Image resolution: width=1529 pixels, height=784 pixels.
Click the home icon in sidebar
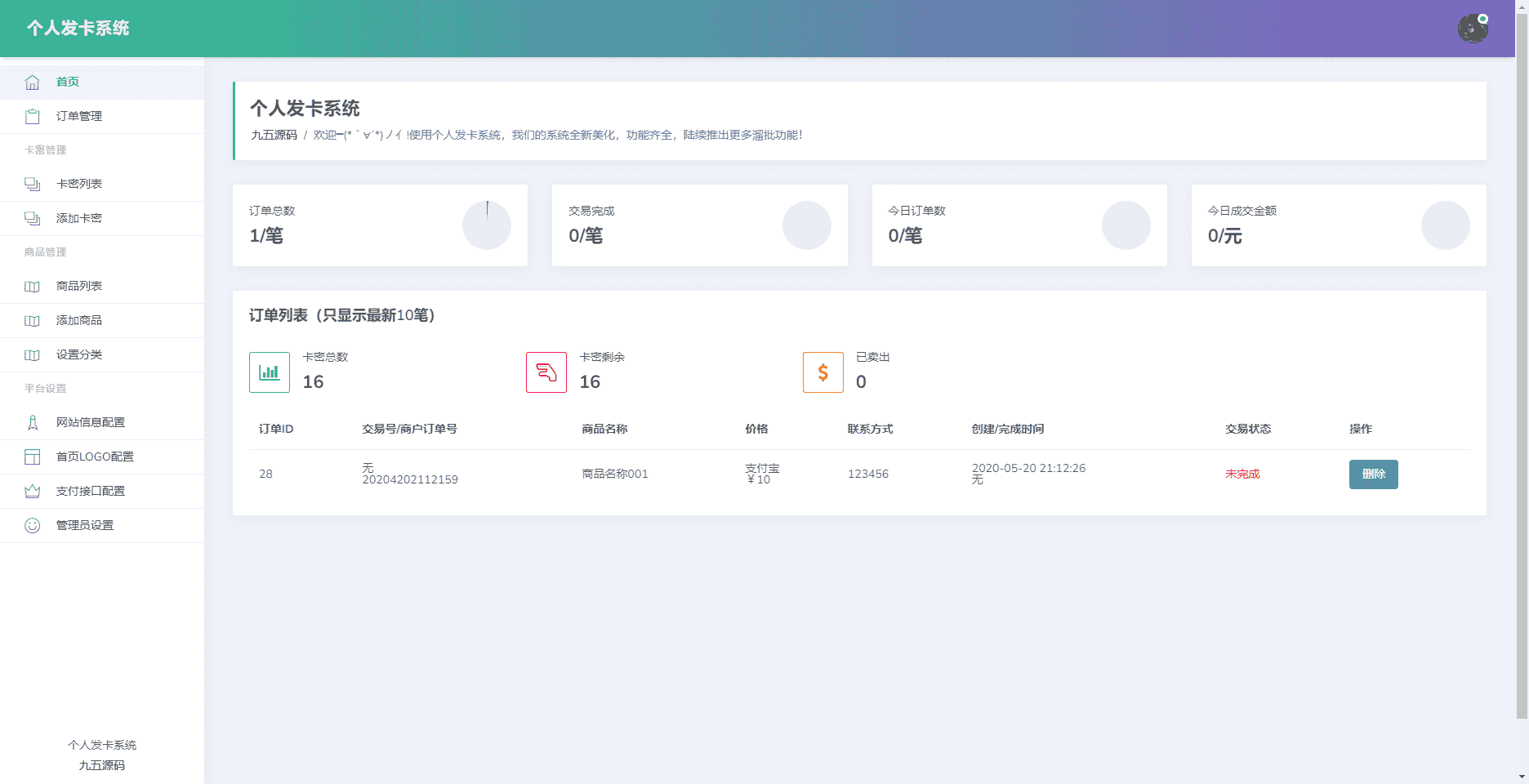point(32,82)
